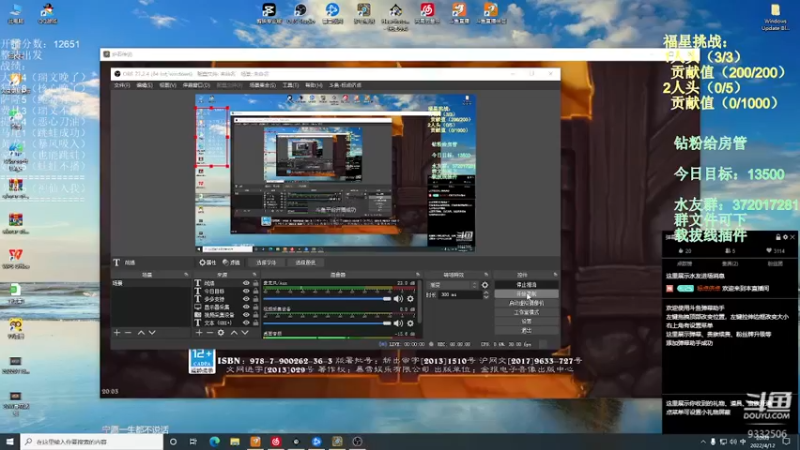Viewport: 800px width, 450px height.
Task: Click the 退出 exit button in Controls
Action: click(x=527, y=331)
